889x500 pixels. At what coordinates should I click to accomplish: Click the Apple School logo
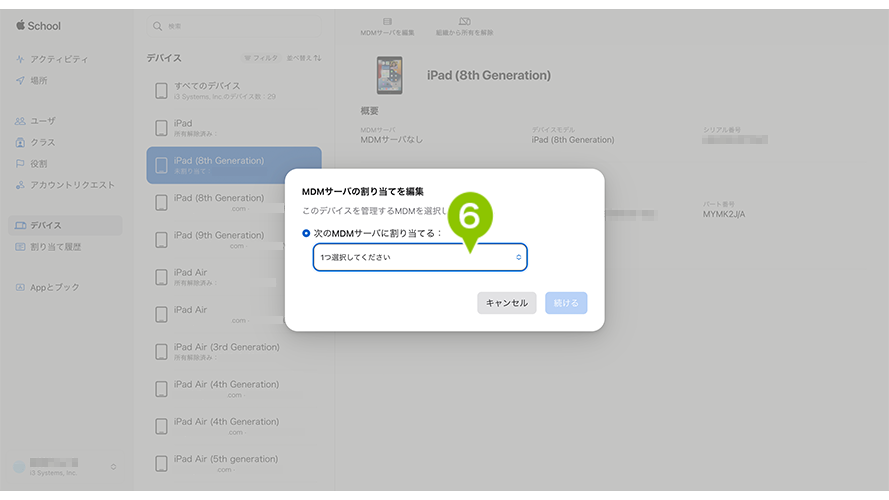tap(39, 26)
